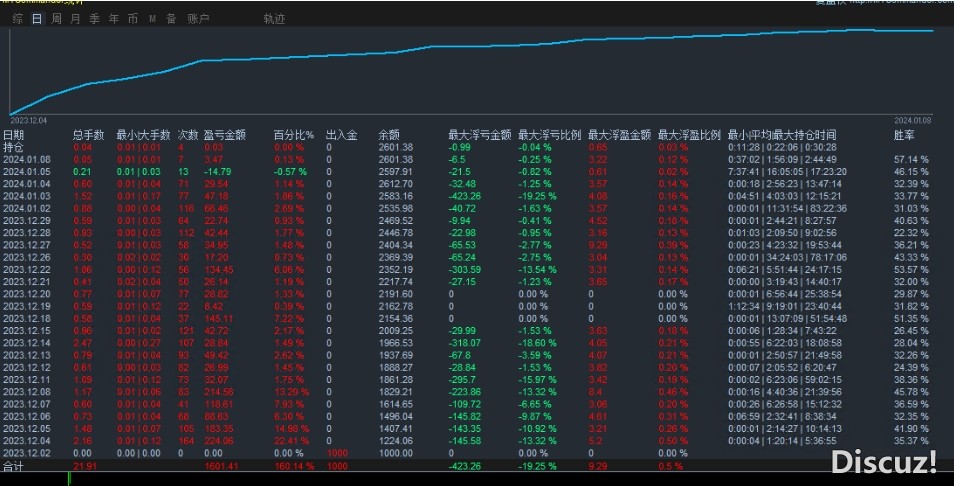Switch to the 季 quarterly tab

pyautogui.click(x=94, y=19)
